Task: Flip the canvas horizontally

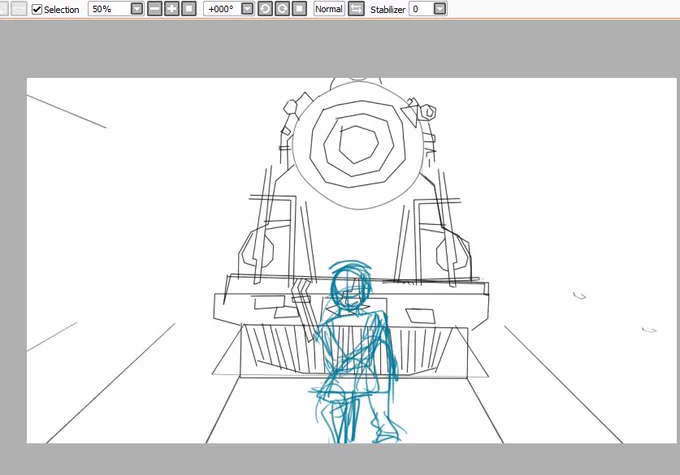Action: [356, 9]
